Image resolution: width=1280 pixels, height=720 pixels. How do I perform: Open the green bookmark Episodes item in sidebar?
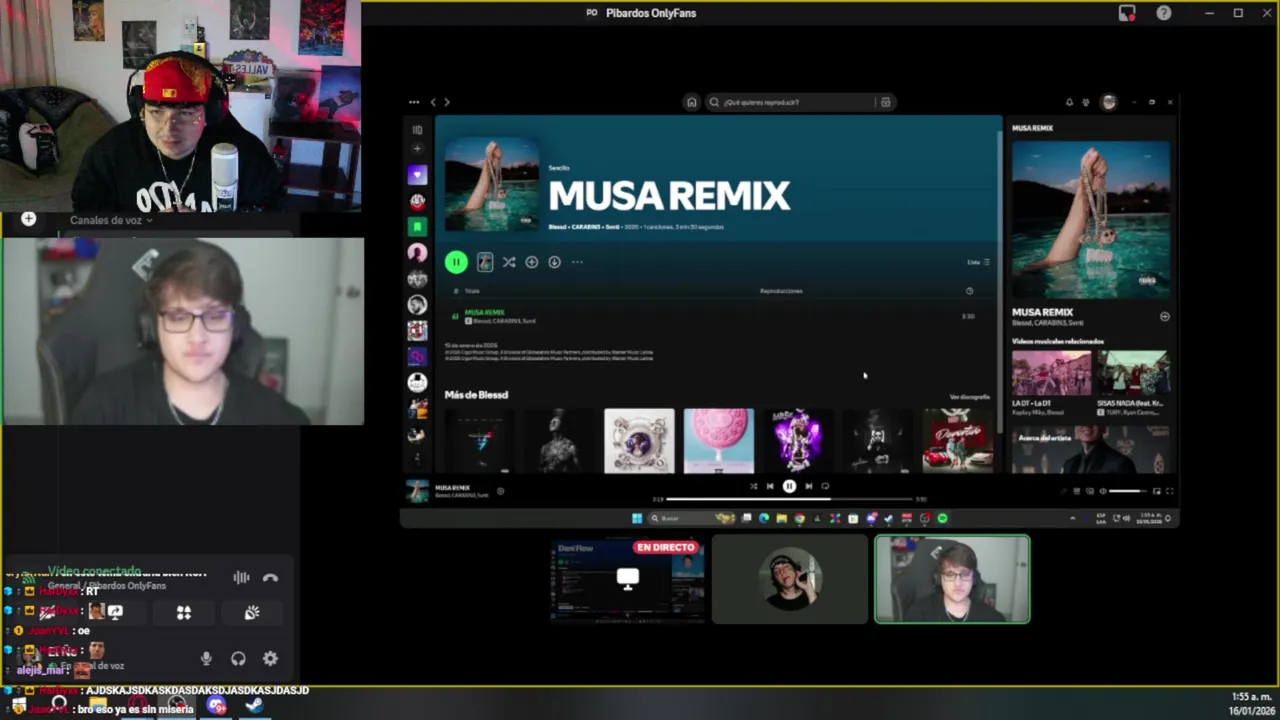coord(417,227)
